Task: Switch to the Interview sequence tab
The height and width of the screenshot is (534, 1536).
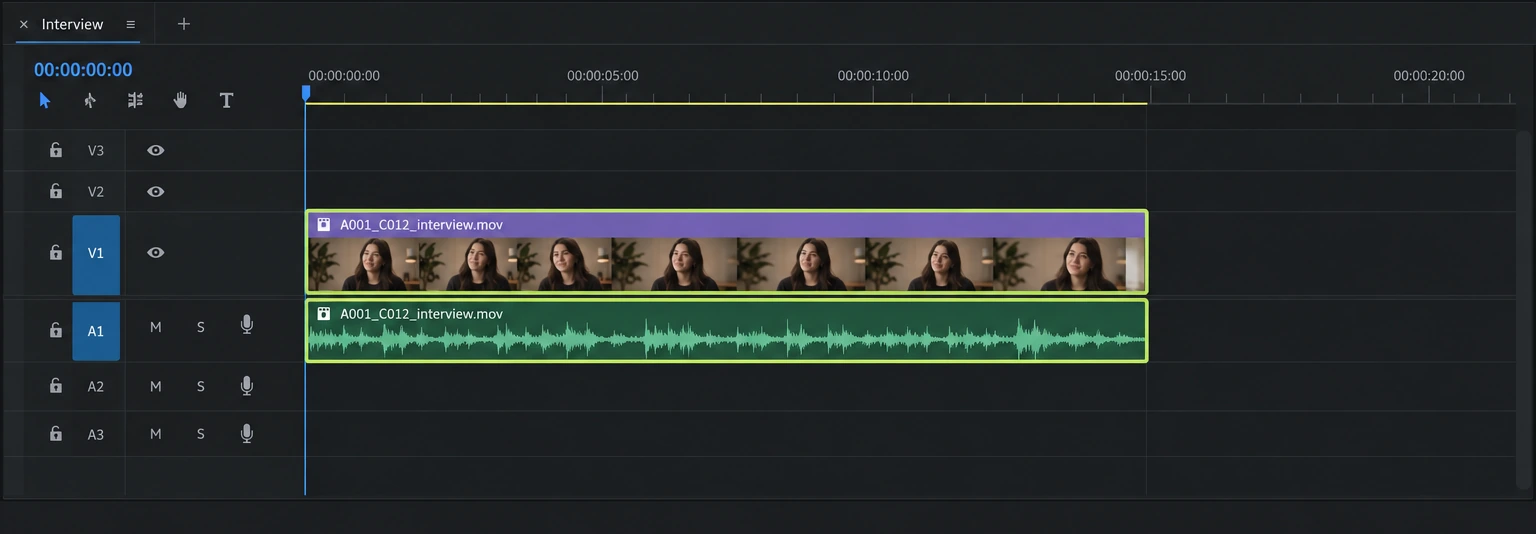Action: coord(72,24)
